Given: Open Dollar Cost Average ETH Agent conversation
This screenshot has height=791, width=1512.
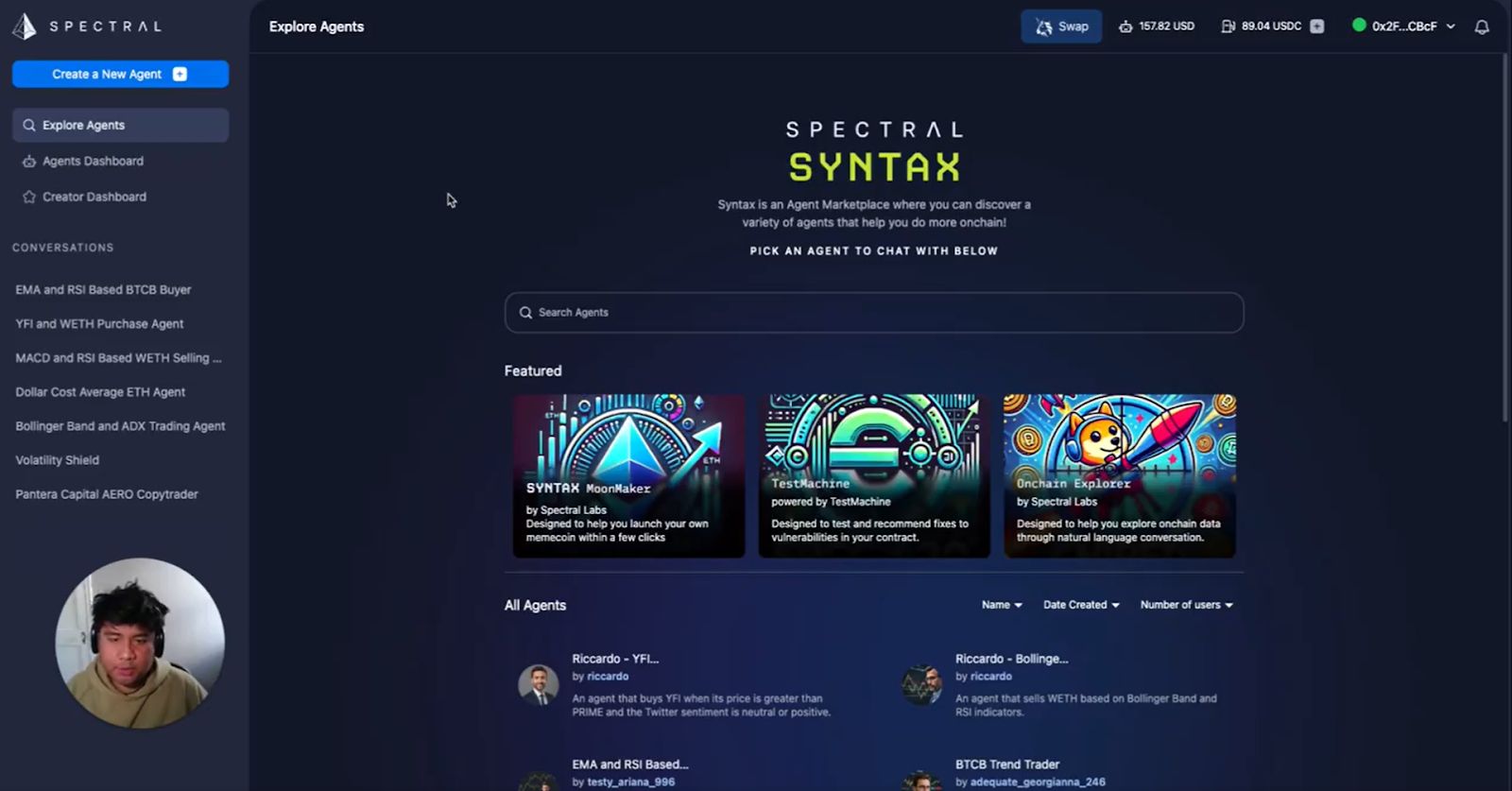Looking at the screenshot, I should point(100,392).
